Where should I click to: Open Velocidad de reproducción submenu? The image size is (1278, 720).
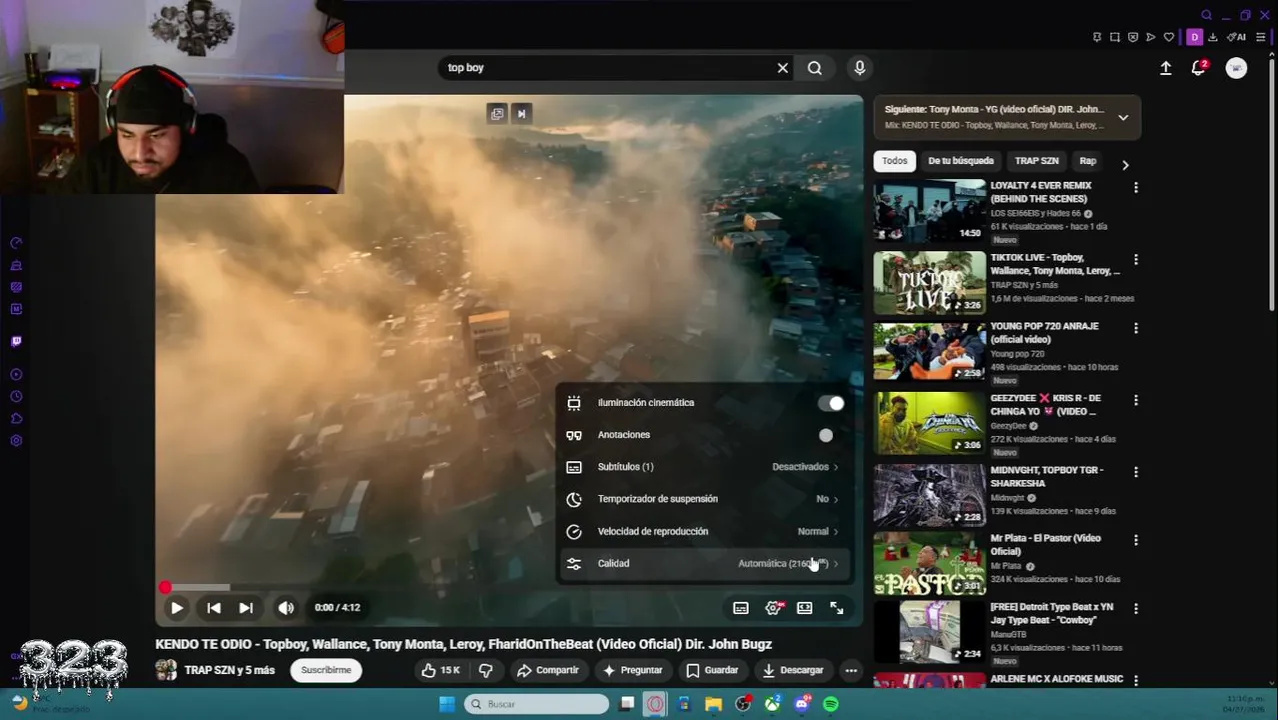click(x=704, y=531)
